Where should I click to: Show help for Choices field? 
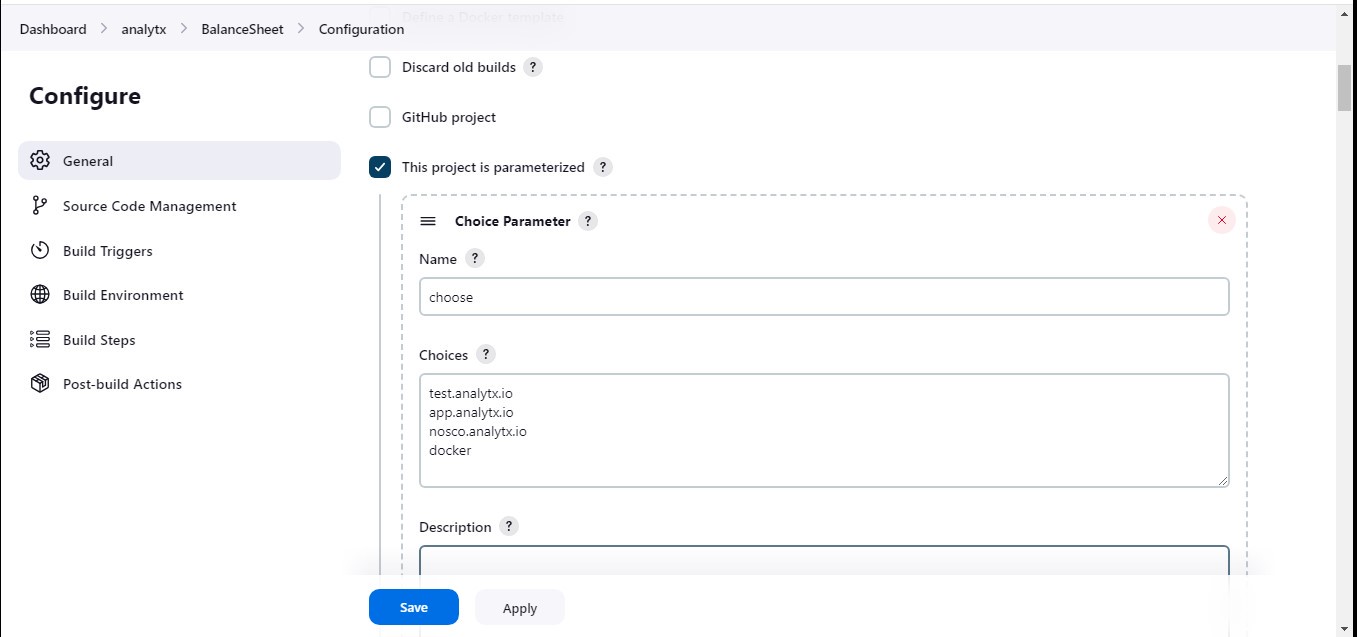[x=485, y=355]
